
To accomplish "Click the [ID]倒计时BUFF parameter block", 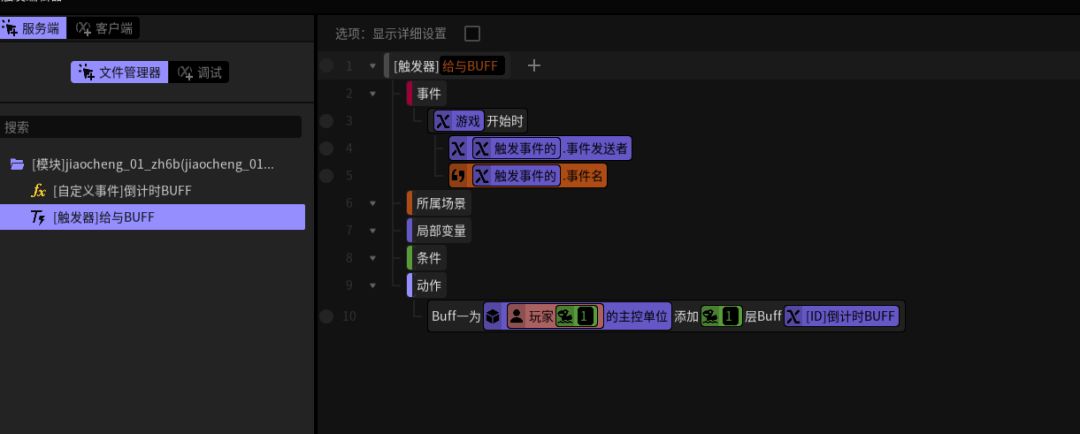I will coord(842,316).
